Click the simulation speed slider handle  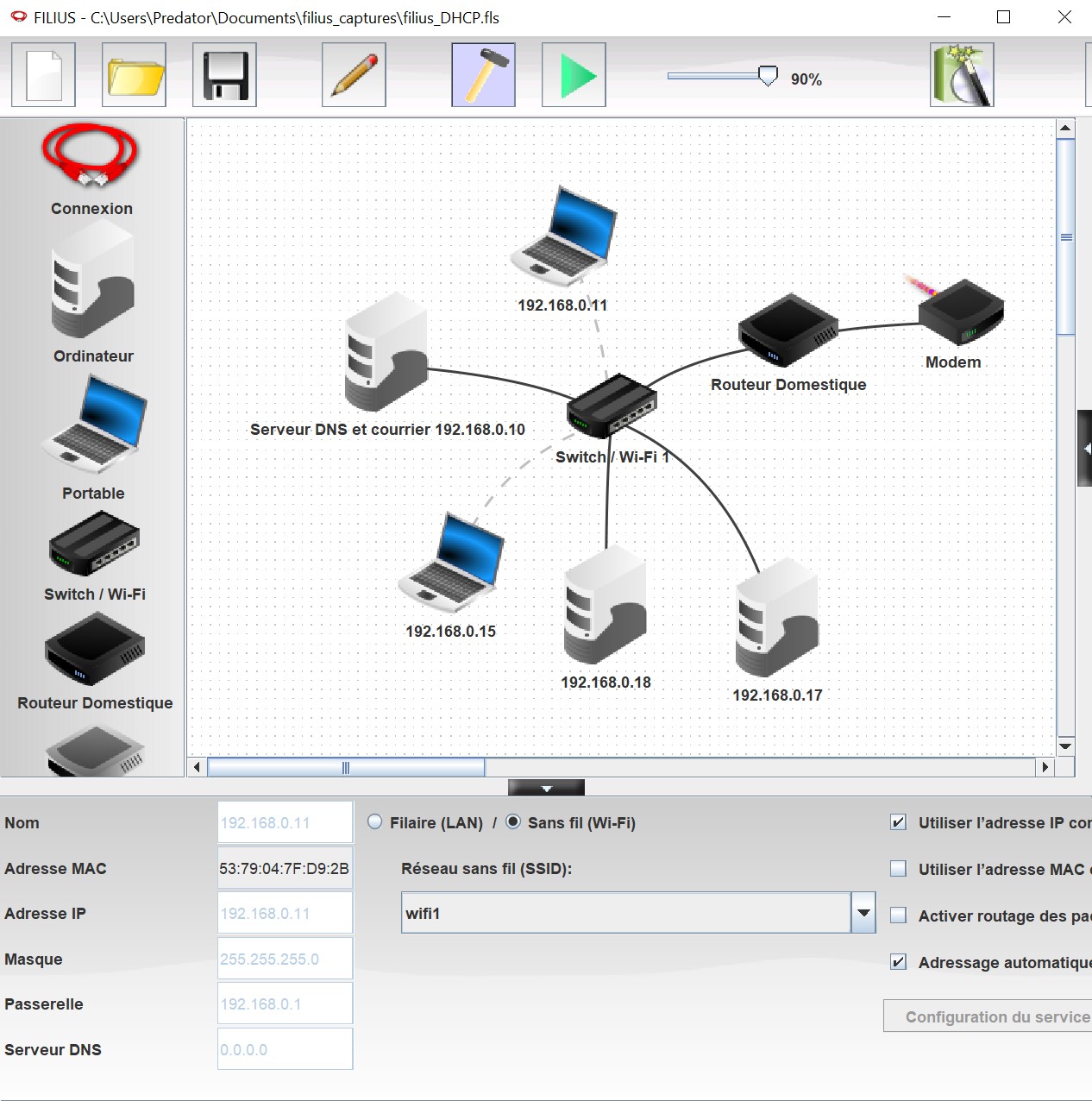(768, 77)
